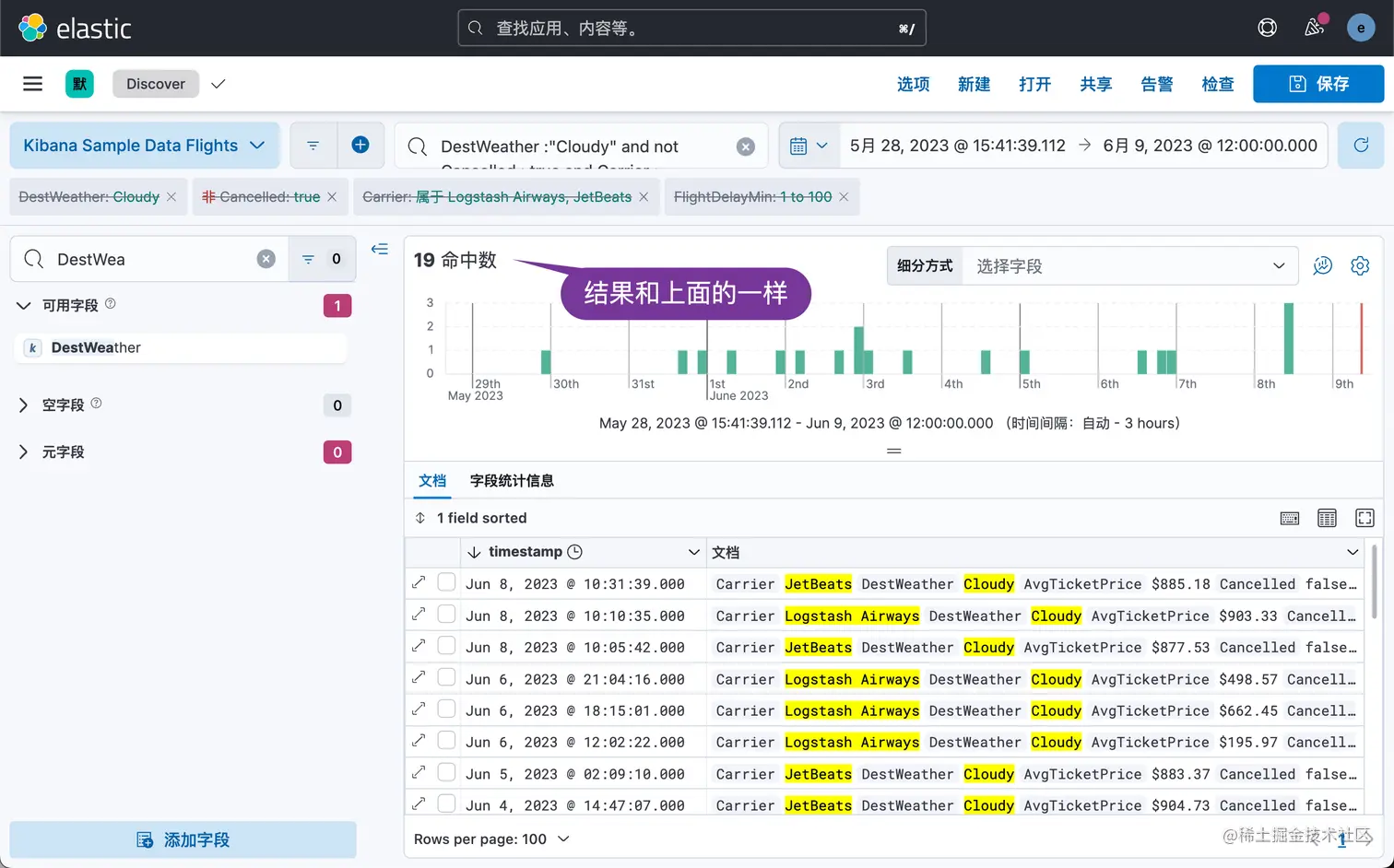Image resolution: width=1394 pixels, height=868 pixels.
Task: Expand the meta fields section
Action: 24,452
